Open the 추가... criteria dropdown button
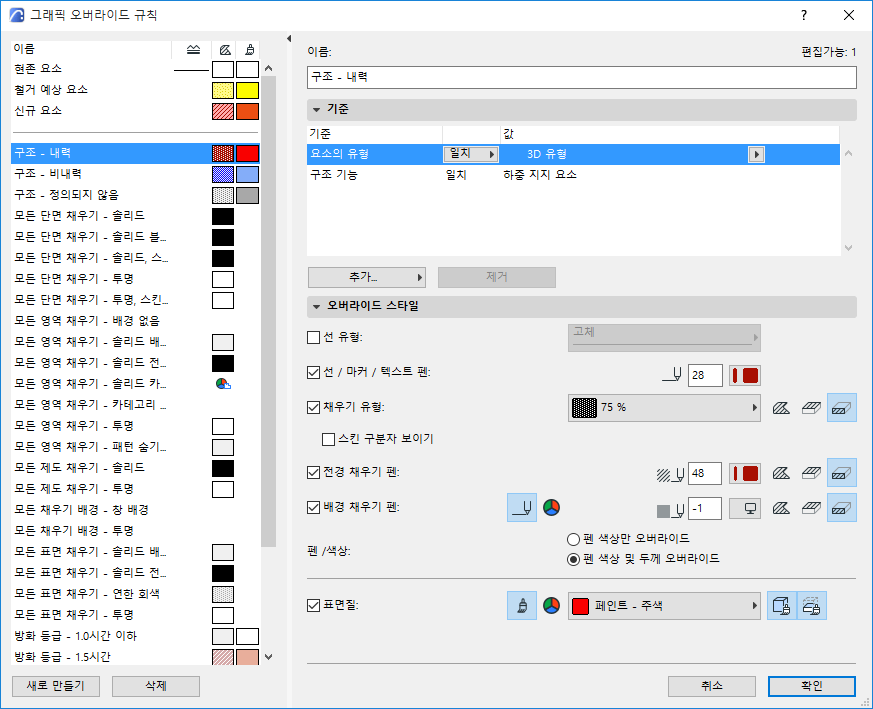Screen dimensions: 873x709 pos(367,277)
